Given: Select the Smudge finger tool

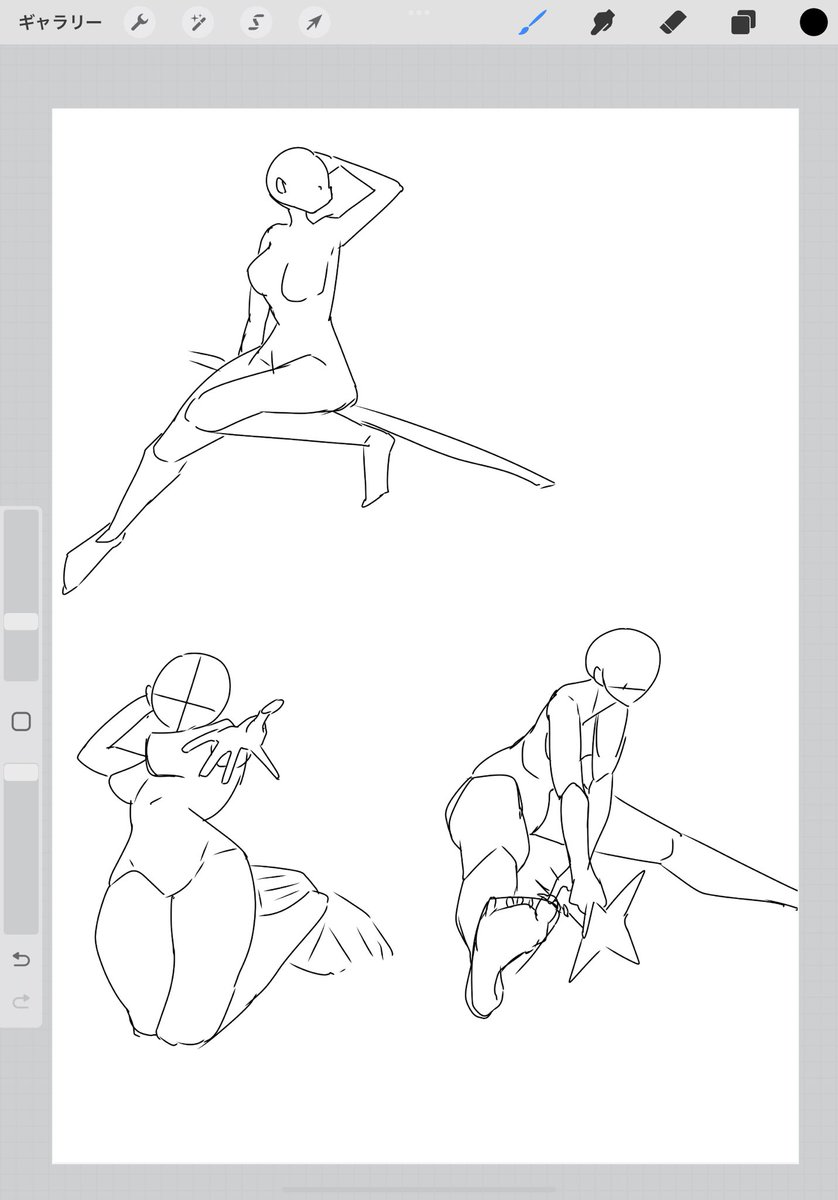Looking at the screenshot, I should [602, 22].
